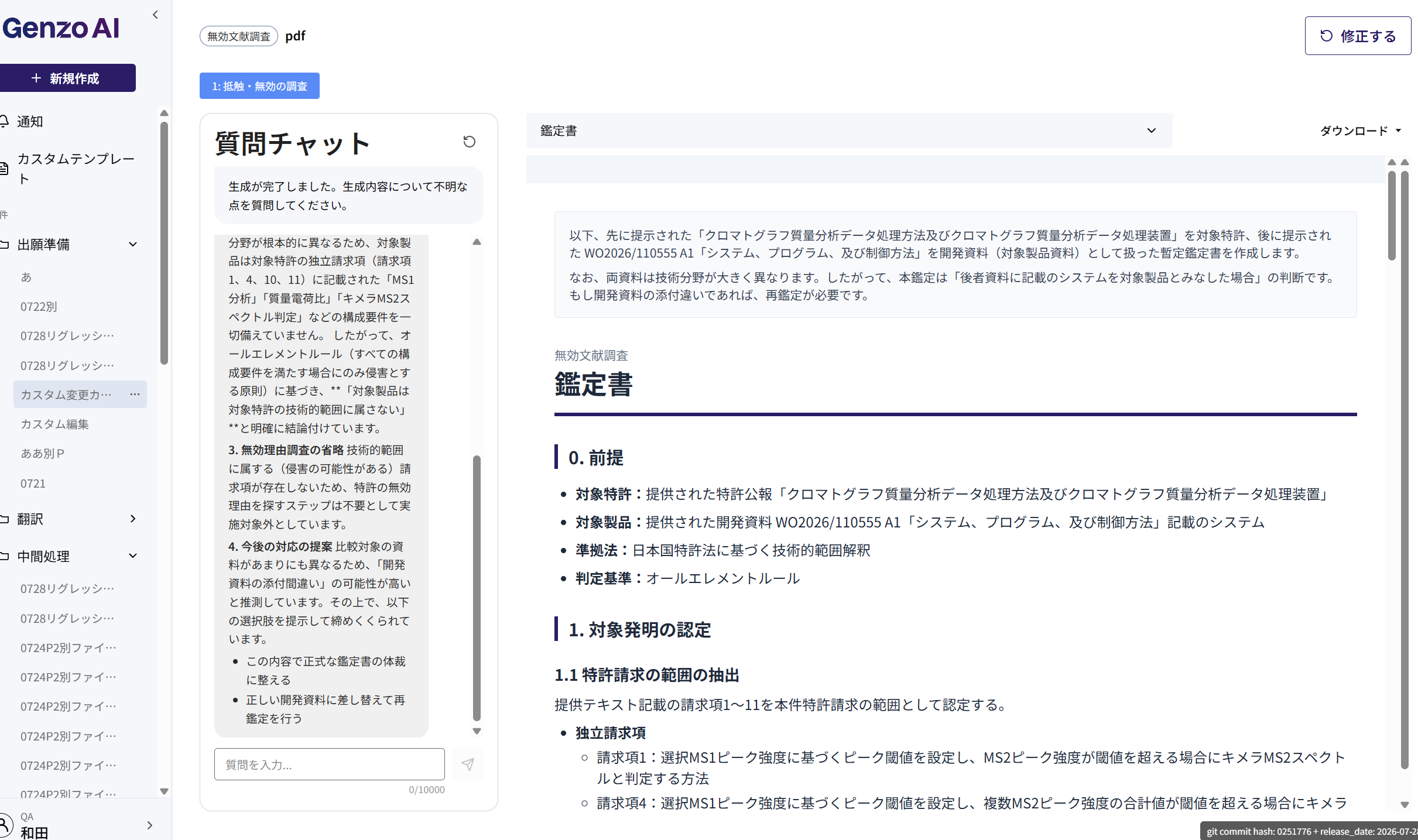This screenshot has height=840, width=1418.
Task: Click the send message paper plane icon
Action: point(468,764)
